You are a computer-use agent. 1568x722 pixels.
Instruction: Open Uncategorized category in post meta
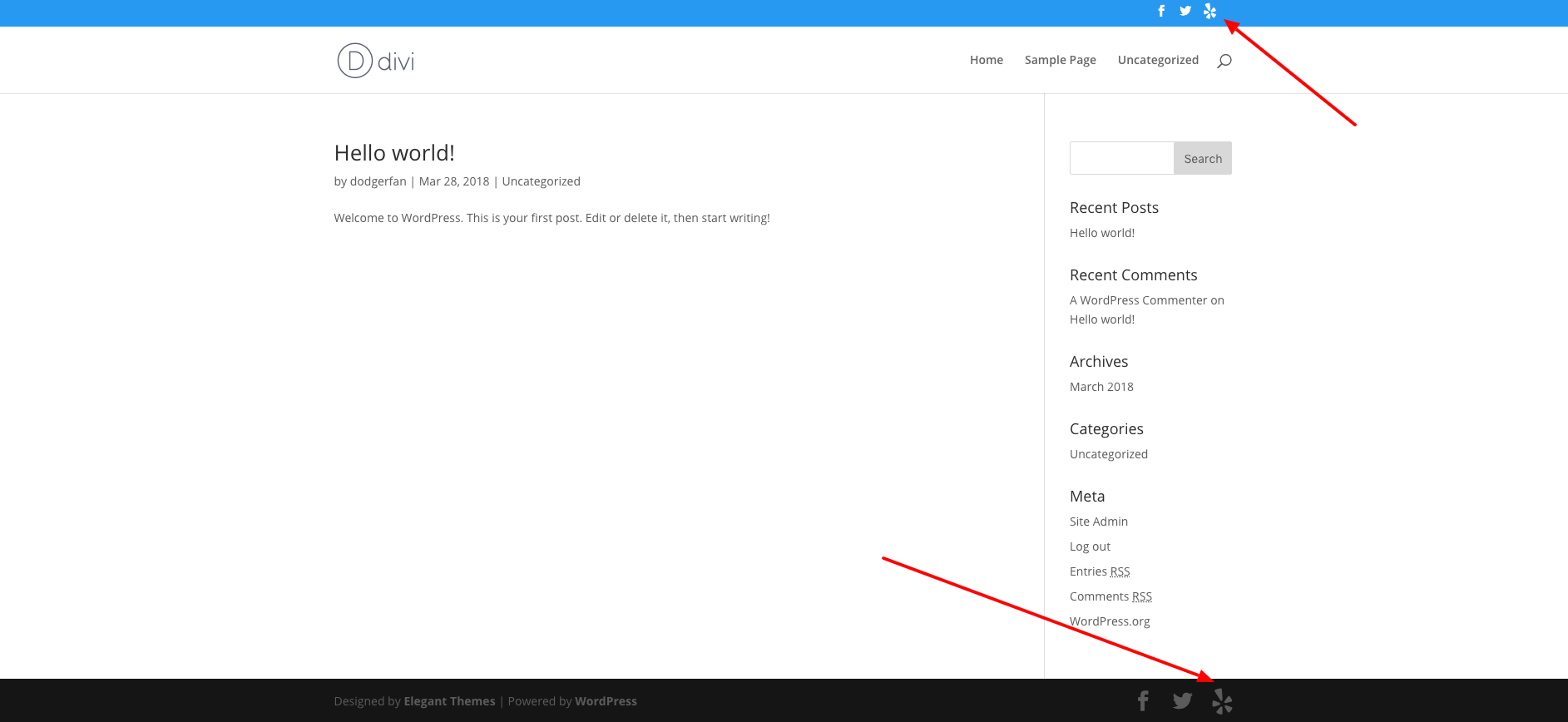(542, 181)
